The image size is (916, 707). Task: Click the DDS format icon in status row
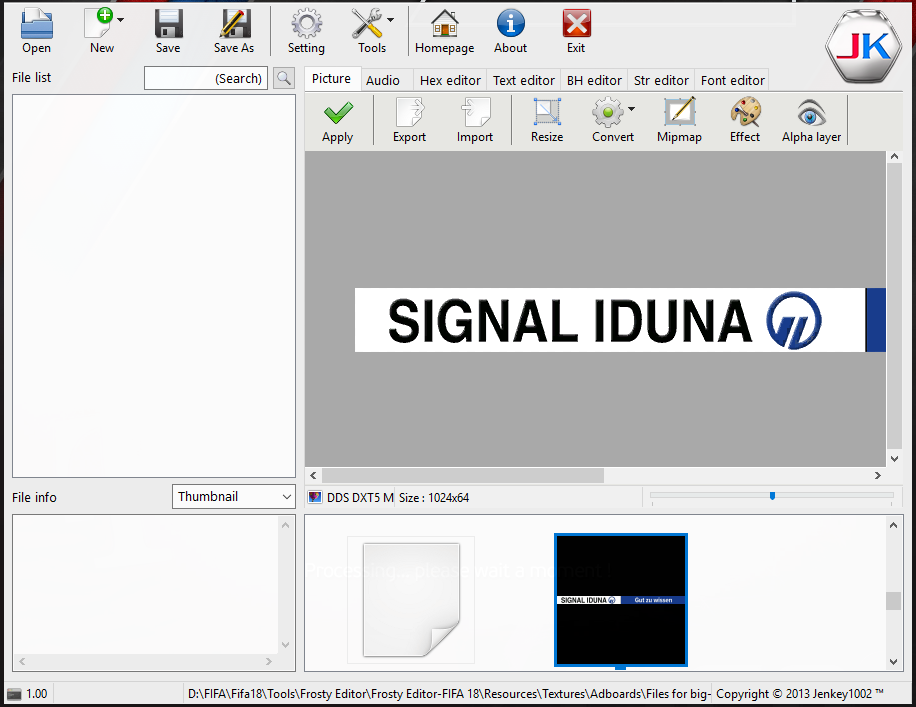315,498
